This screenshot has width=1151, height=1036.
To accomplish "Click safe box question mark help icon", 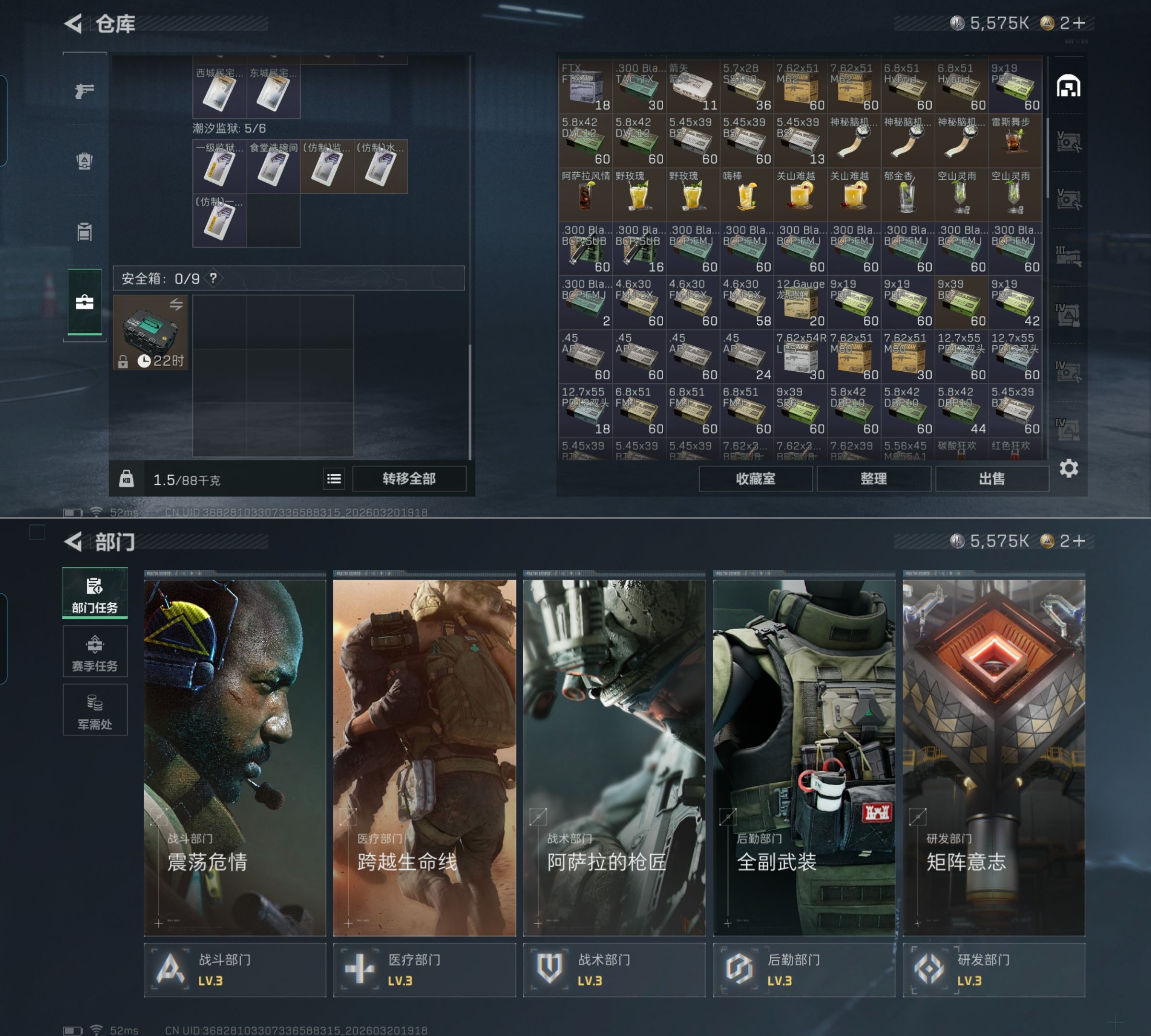I will [213, 278].
